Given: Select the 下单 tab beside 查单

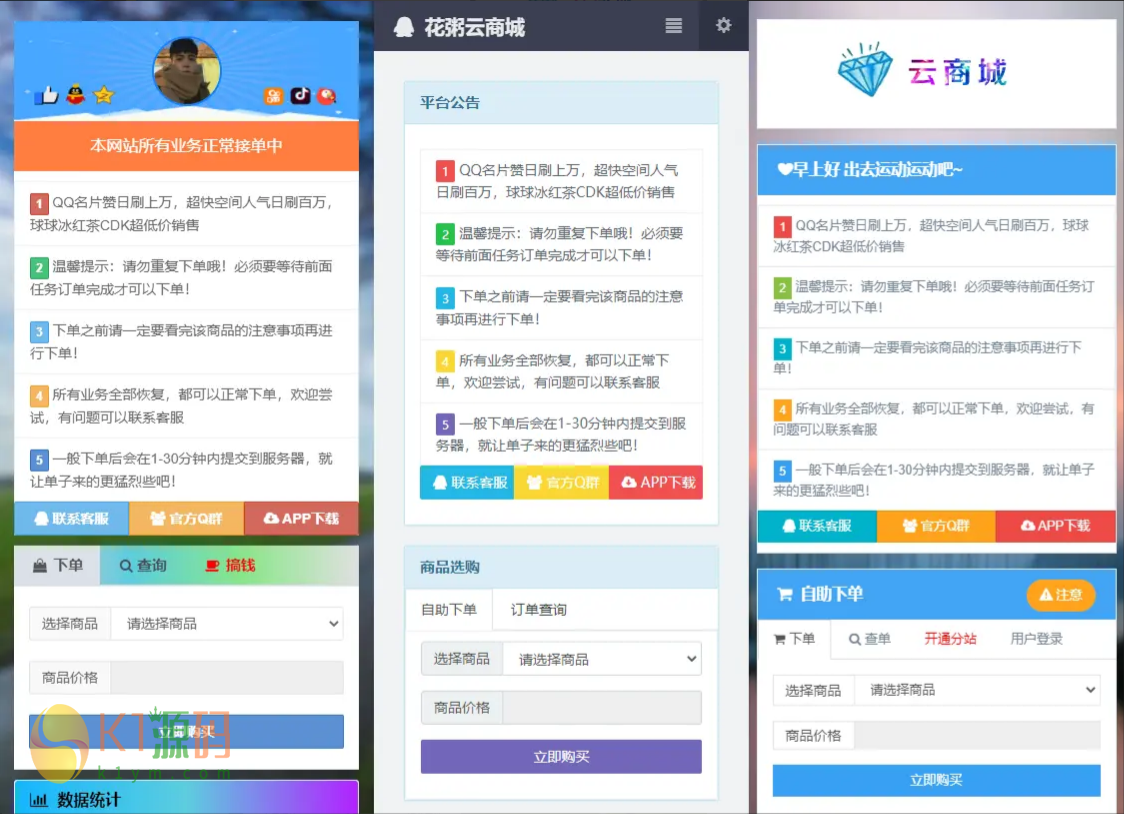Looking at the screenshot, I should pos(794,639).
